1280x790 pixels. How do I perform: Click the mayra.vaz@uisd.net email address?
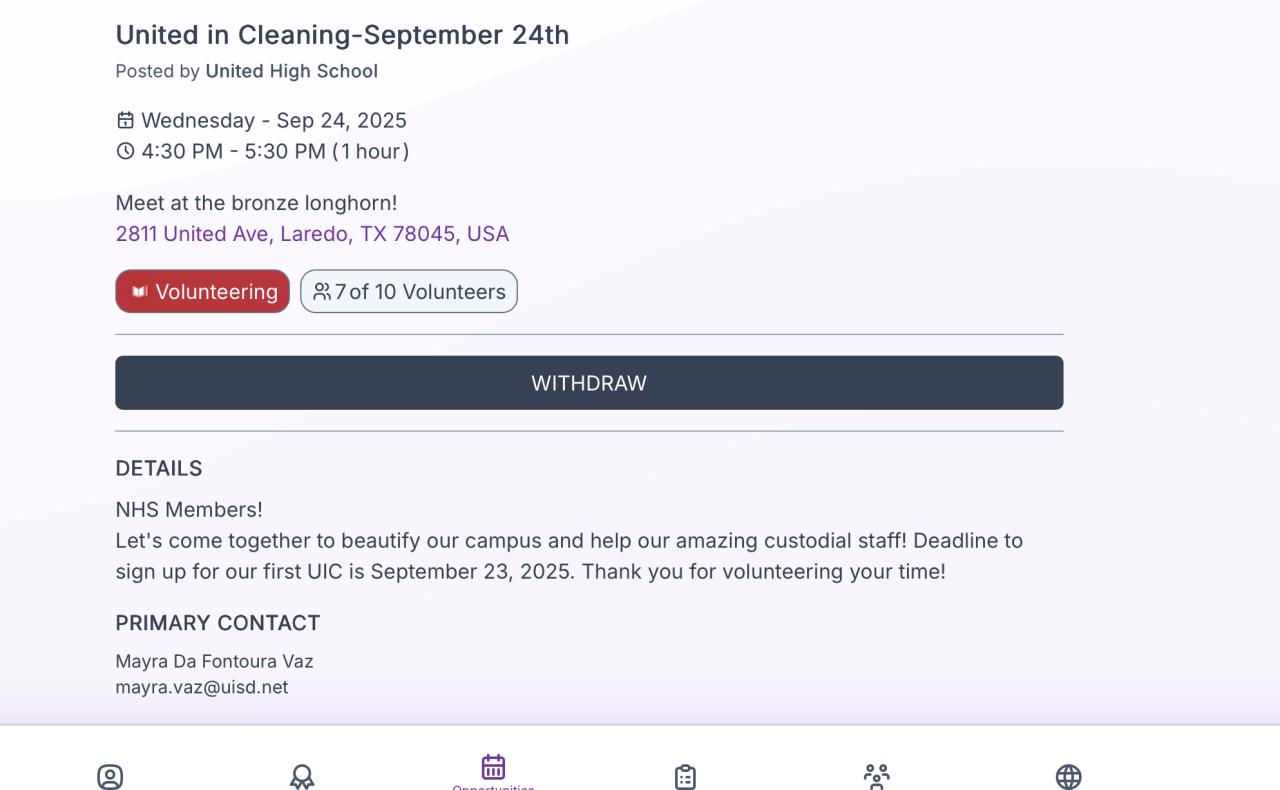pos(202,687)
